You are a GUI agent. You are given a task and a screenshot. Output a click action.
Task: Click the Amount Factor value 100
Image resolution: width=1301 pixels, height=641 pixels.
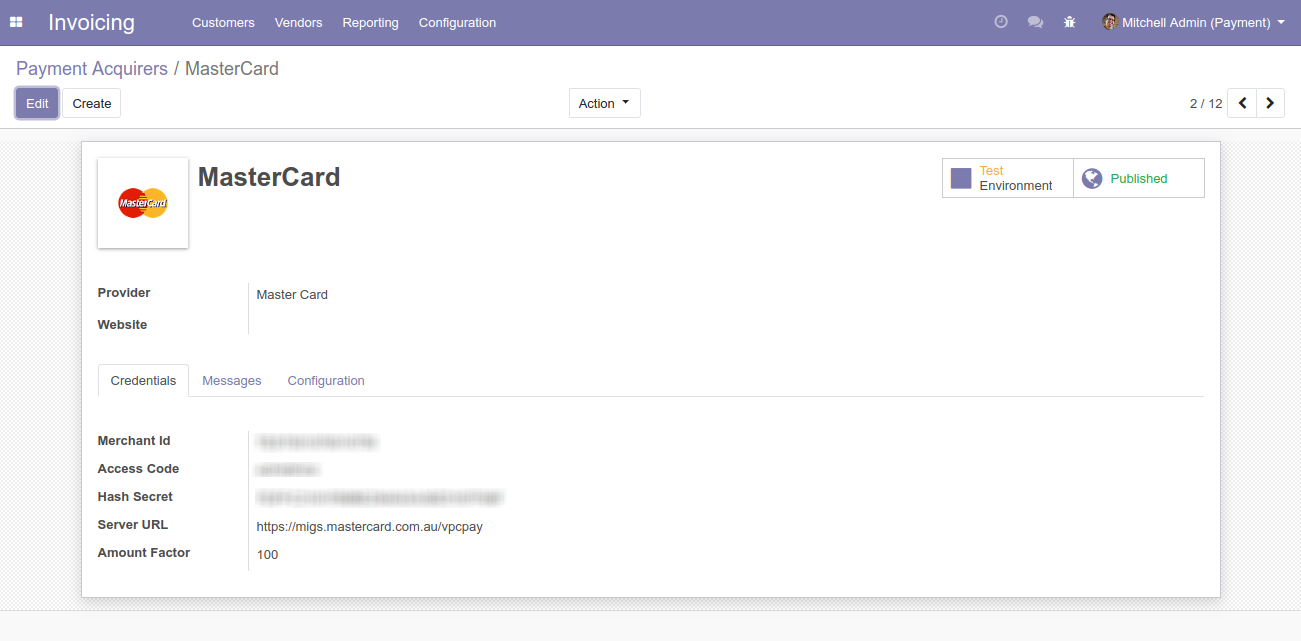(267, 554)
